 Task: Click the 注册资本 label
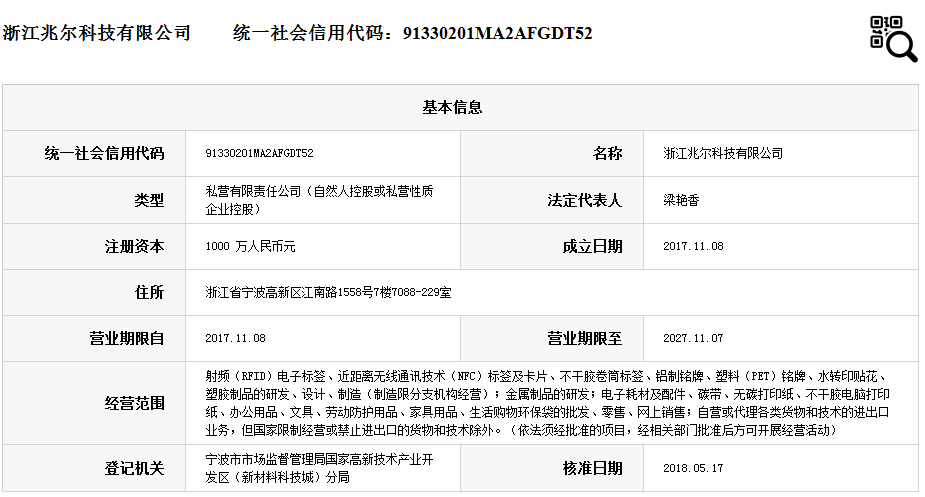pos(134,246)
